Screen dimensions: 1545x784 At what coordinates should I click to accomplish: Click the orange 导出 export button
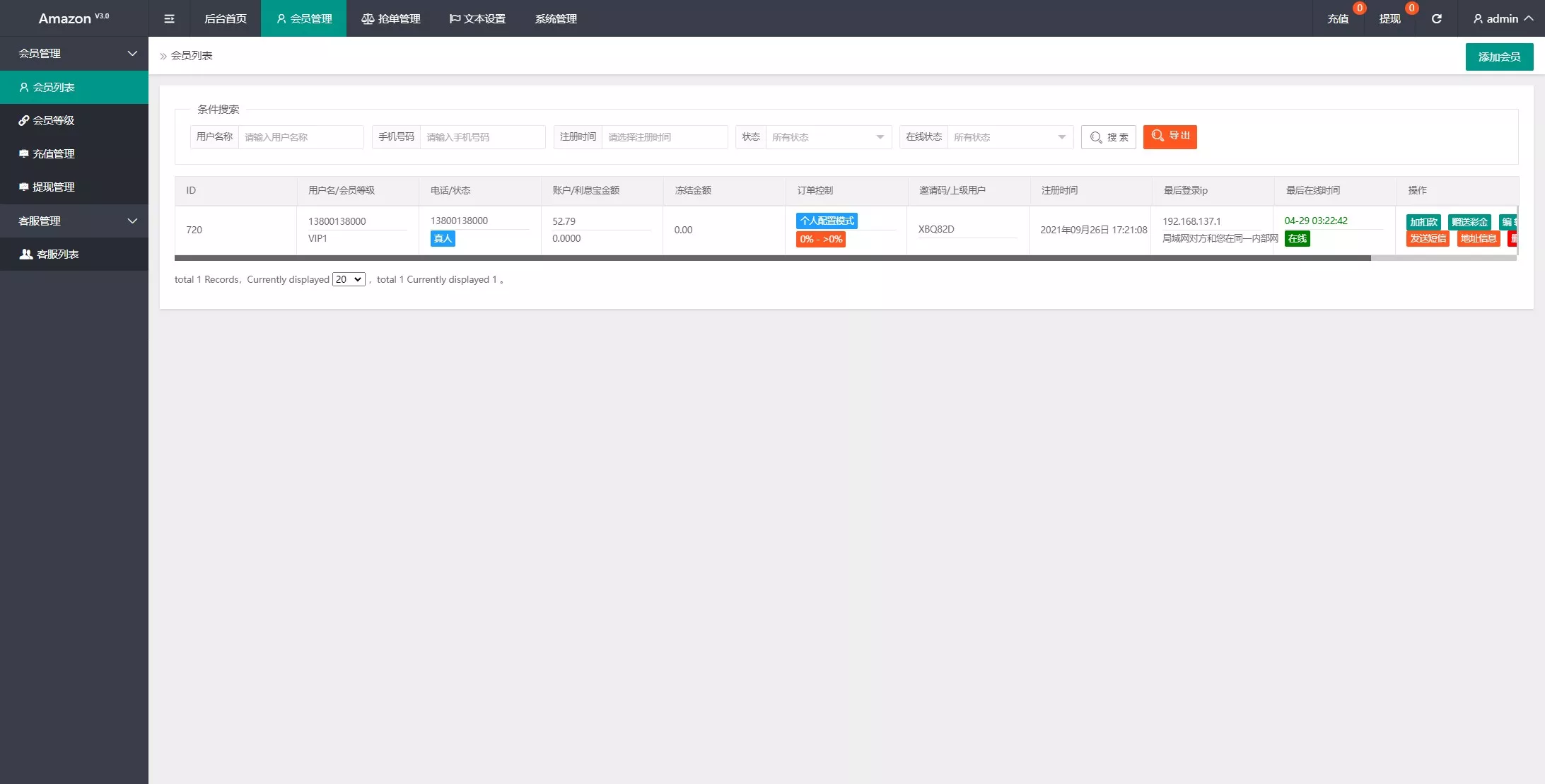click(x=1170, y=136)
